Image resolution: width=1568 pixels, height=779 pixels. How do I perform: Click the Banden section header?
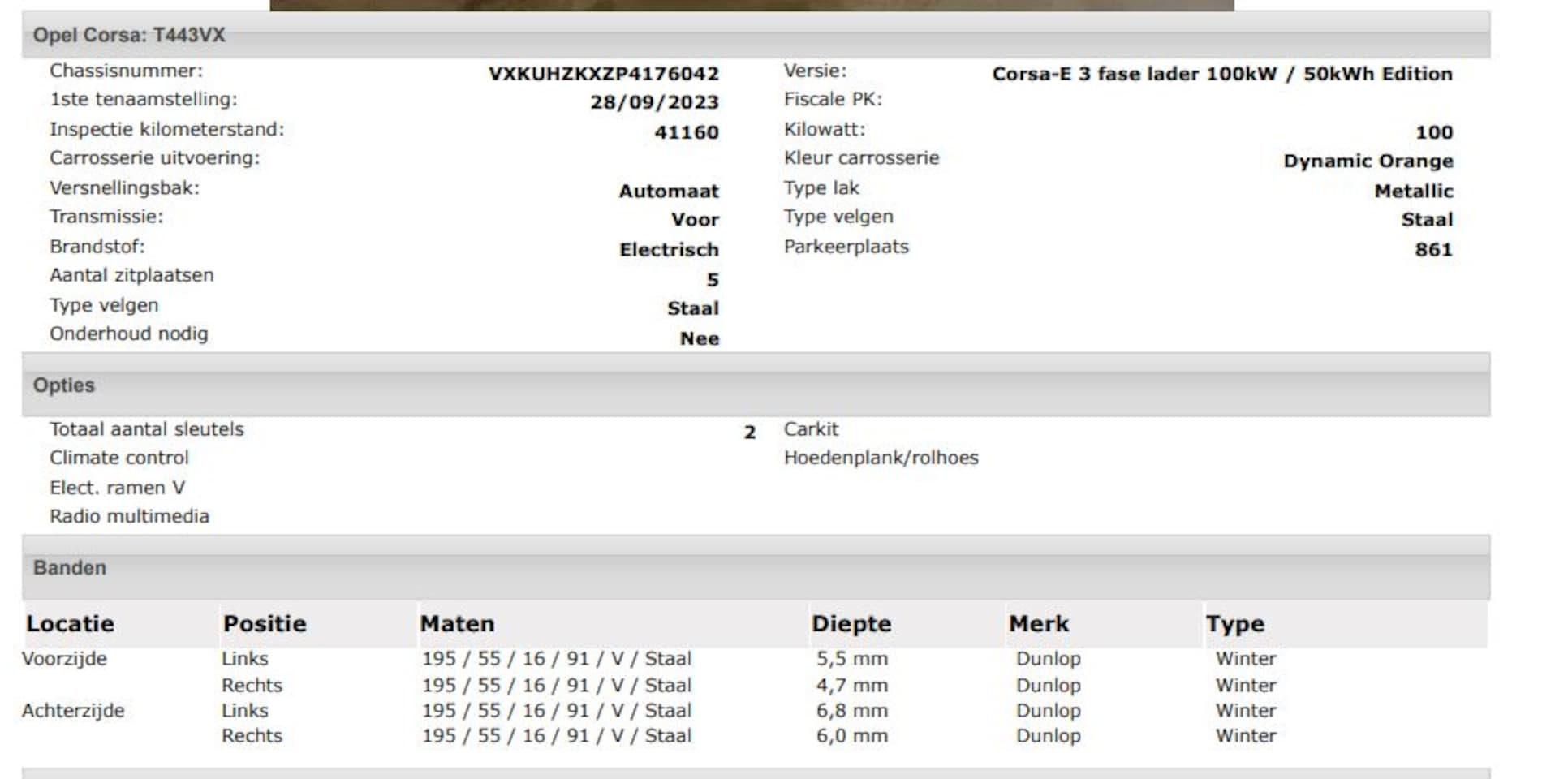pyautogui.click(x=69, y=568)
